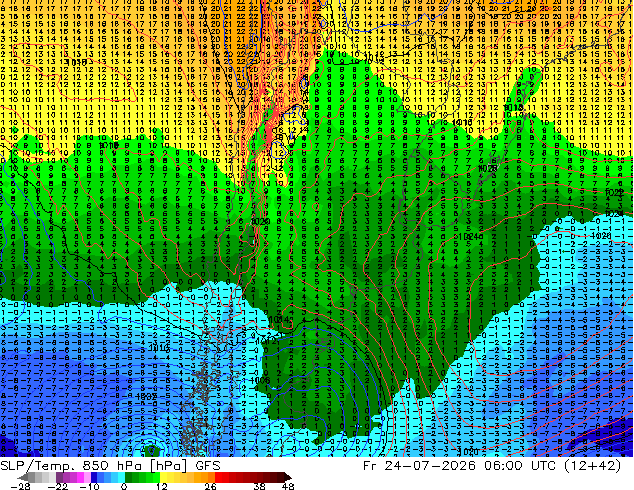Select the cyan legend color segment
634x490 pixels.
[x=122, y=477]
